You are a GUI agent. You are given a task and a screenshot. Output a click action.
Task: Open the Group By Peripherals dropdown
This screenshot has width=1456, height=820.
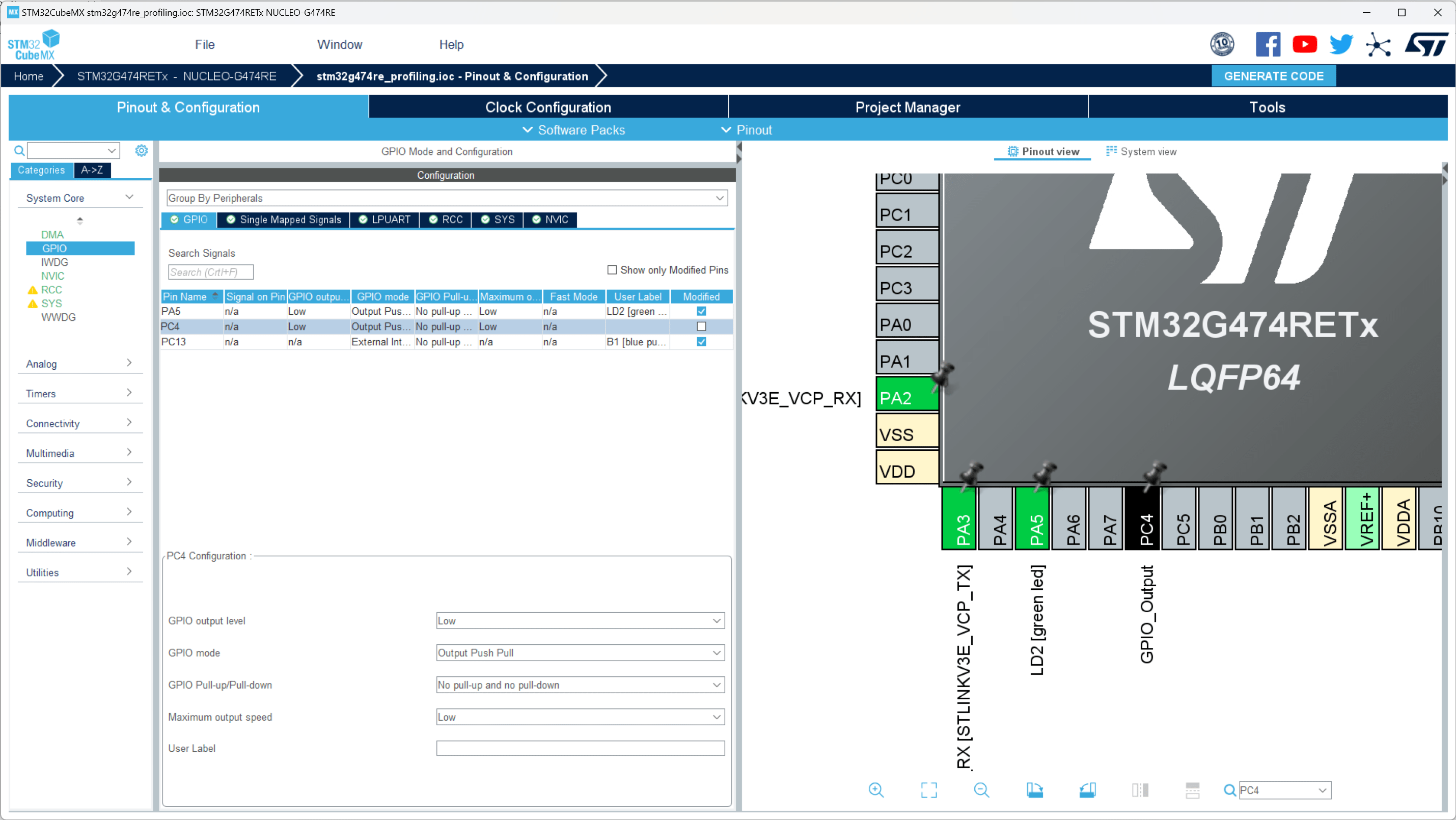coord(720,198)
